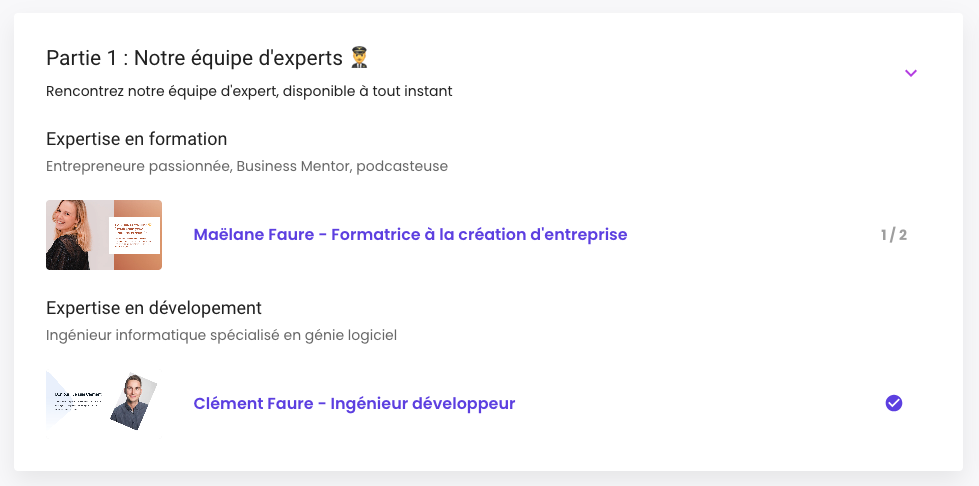Click the purple completed checkmark icon
The width and height of the screenshot is (979, 486).
(893, 404)
